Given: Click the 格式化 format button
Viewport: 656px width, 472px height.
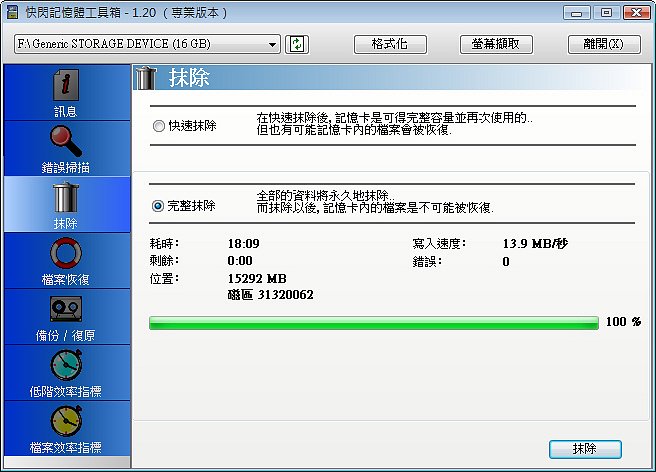Looking at the screenshot, I should tap(390, 44).
